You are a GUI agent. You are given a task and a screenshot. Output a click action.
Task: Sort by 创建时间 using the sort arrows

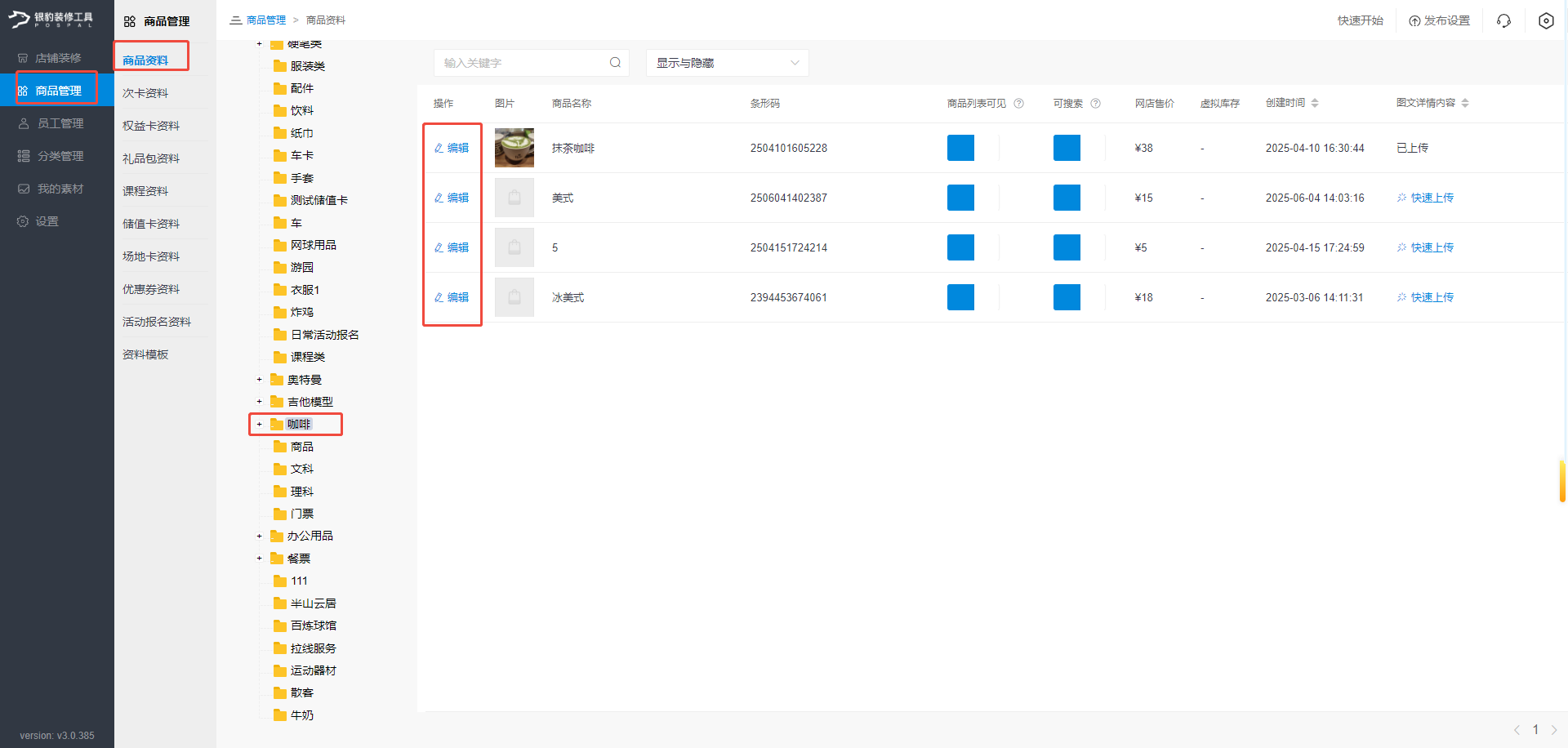point(1315,103)
